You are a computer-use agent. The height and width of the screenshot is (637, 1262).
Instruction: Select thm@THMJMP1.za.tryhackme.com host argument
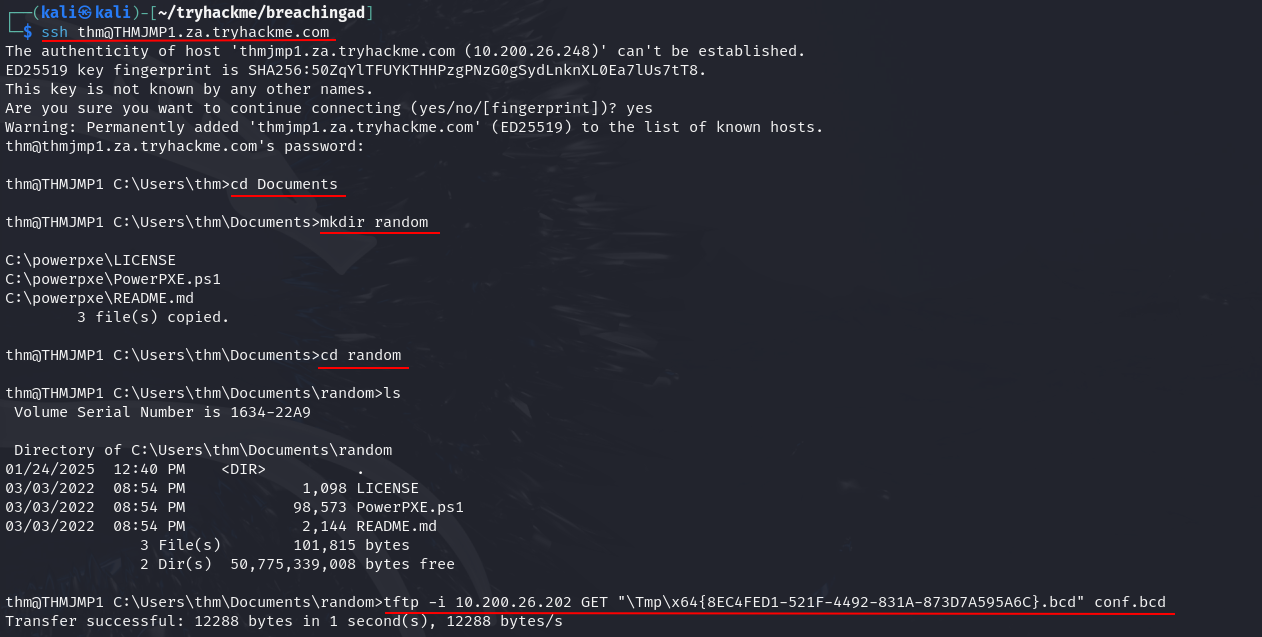point(203,32)
